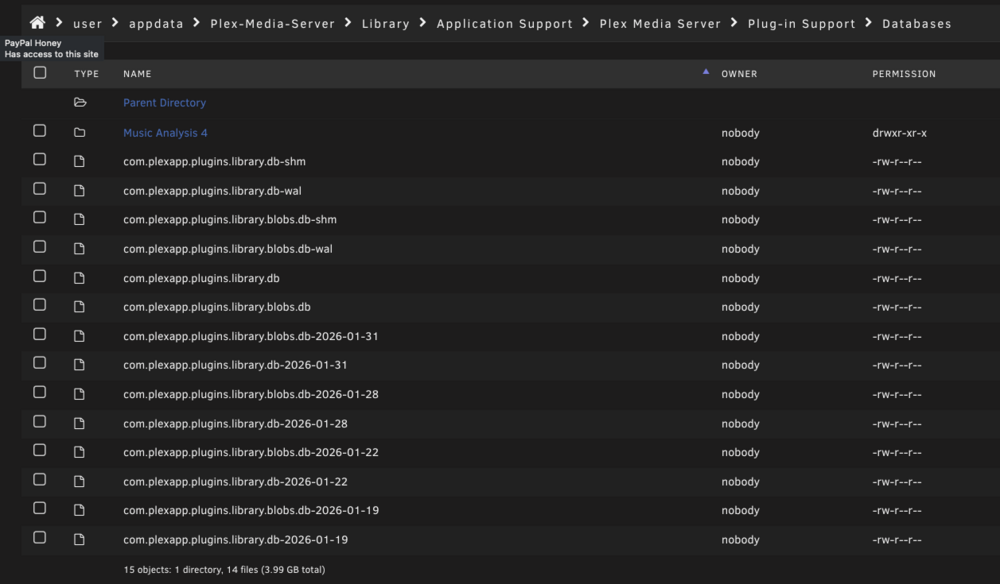The width and height of the screenshot is (1000, 584).
Task: Click file name com.plexapp.plugins.library.db-shm
Action: (214, 161)
